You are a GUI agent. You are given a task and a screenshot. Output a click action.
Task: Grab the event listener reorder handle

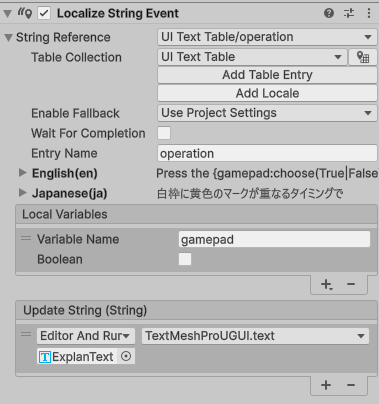coord(26,334)
